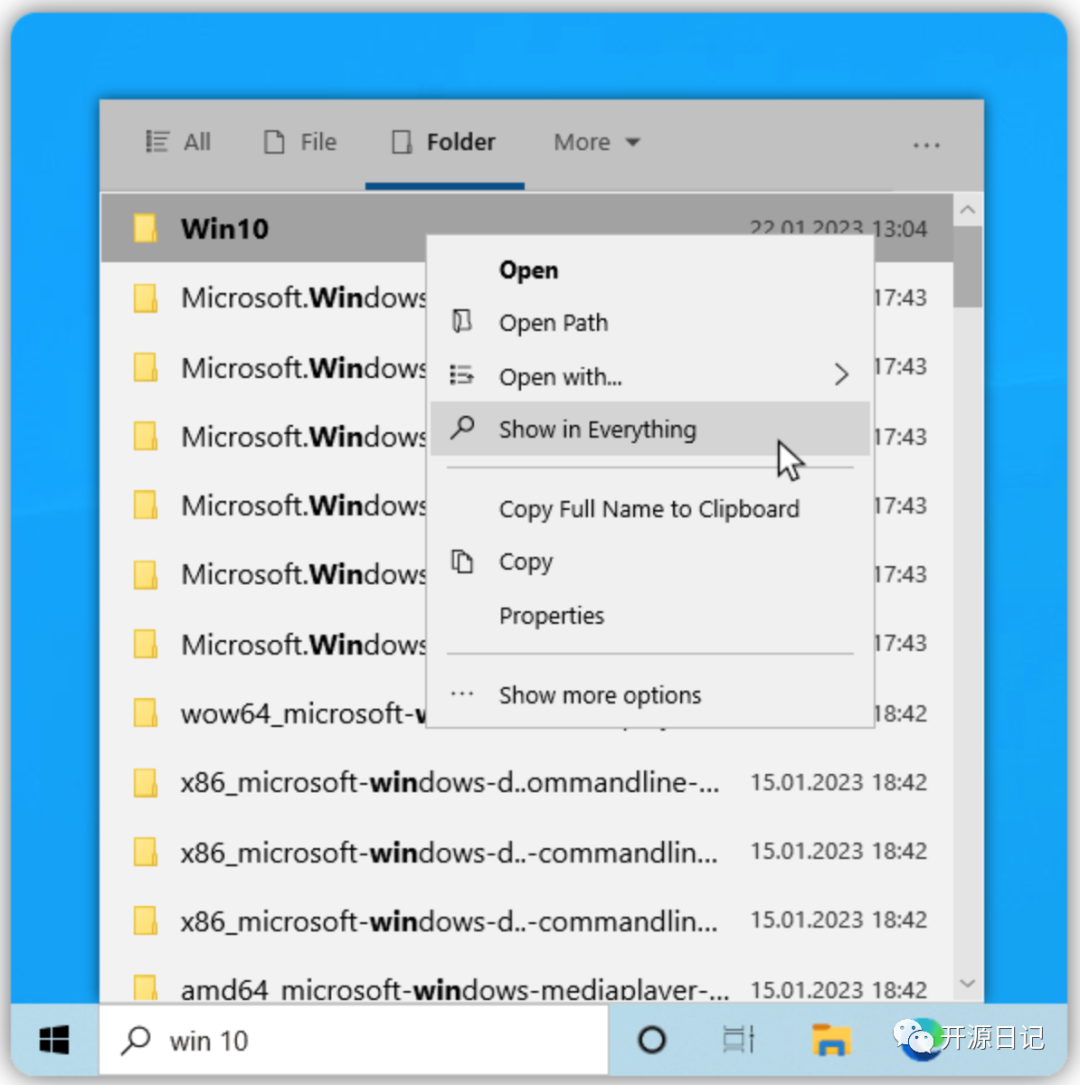Expand the Open with submenu arrow
Screen dimensions: 1080x1085
tap(841, 375)
